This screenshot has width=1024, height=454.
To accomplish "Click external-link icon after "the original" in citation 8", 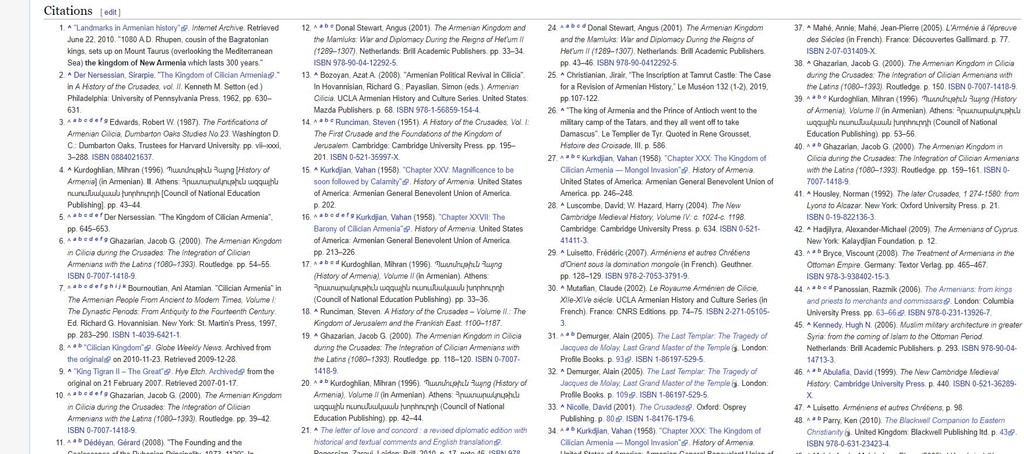I will [108, 360].
